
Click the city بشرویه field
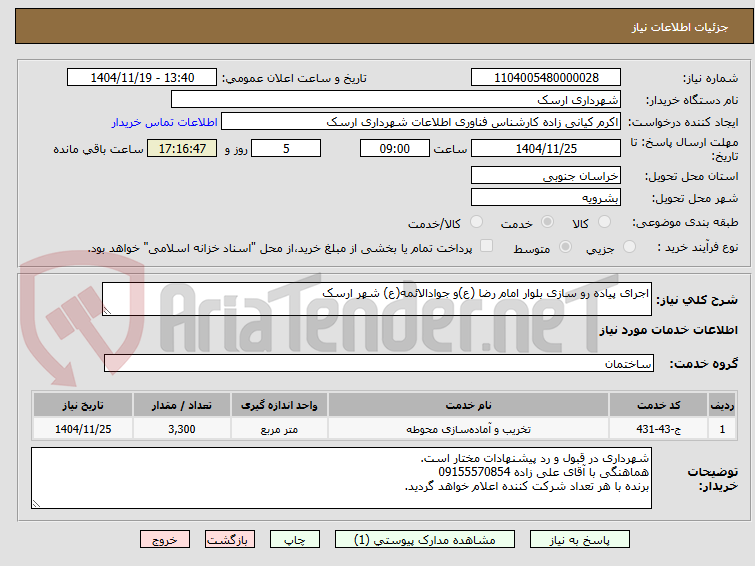[x=546, y=197]
